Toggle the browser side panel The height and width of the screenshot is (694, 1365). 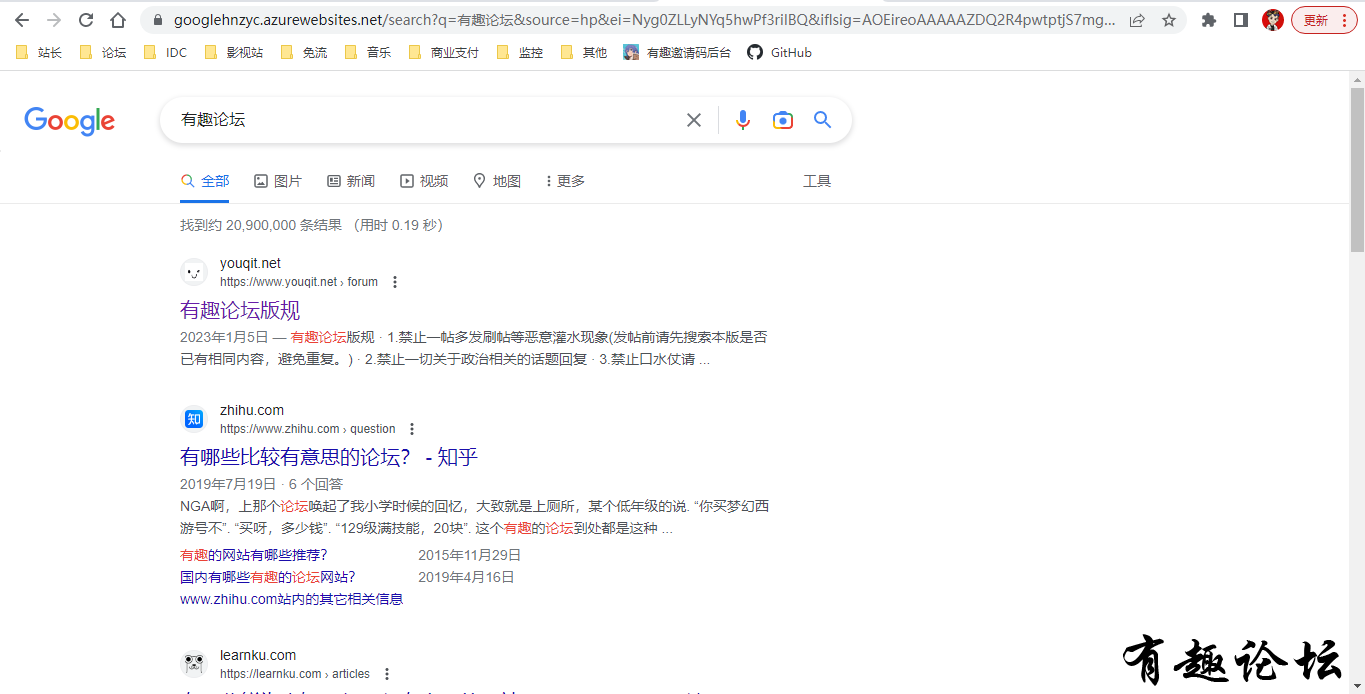click(x=1241, y=20)
